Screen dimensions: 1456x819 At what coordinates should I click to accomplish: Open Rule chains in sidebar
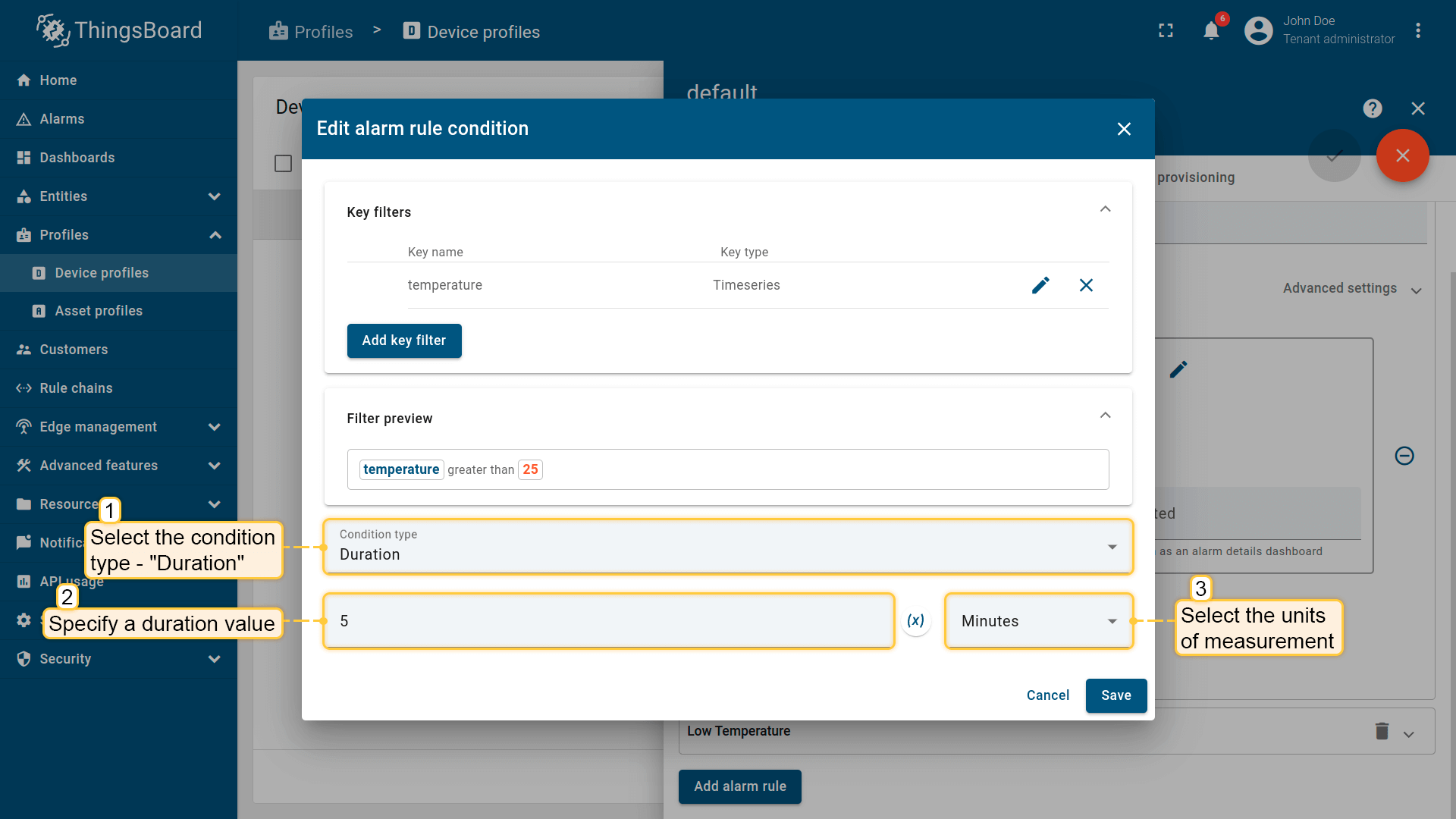point(76,388)
